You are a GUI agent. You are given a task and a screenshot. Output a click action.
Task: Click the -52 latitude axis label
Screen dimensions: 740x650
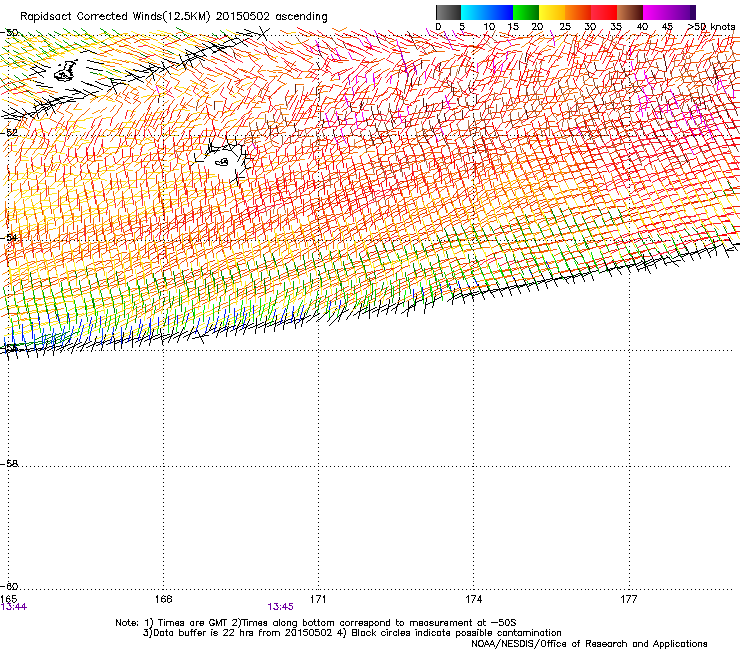pyautogui.click(x=9, y=132)
